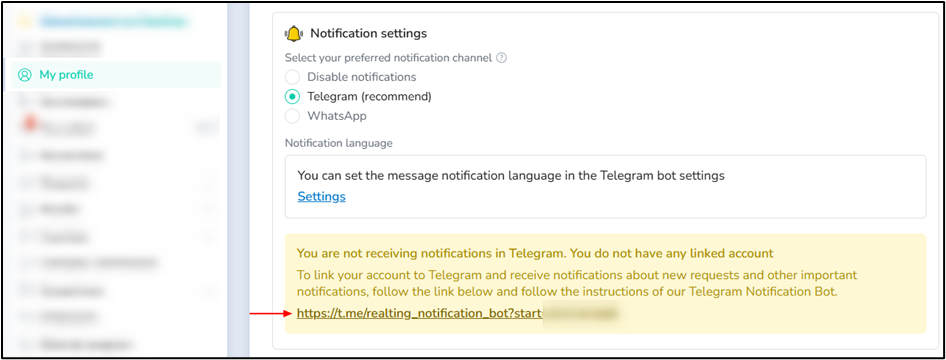Open the notification channel help tooltip icon
Viewport: 946px width, 360px height.
tap(501, 58)
